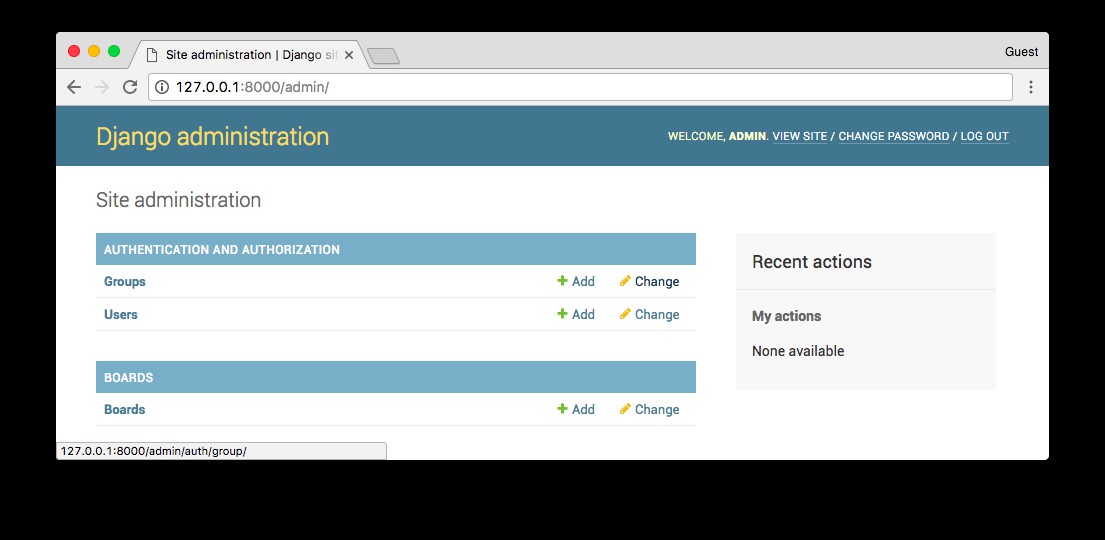Close the Site administration tab
The height and width of the screenshot is (540, 1105).
point(348,55)
